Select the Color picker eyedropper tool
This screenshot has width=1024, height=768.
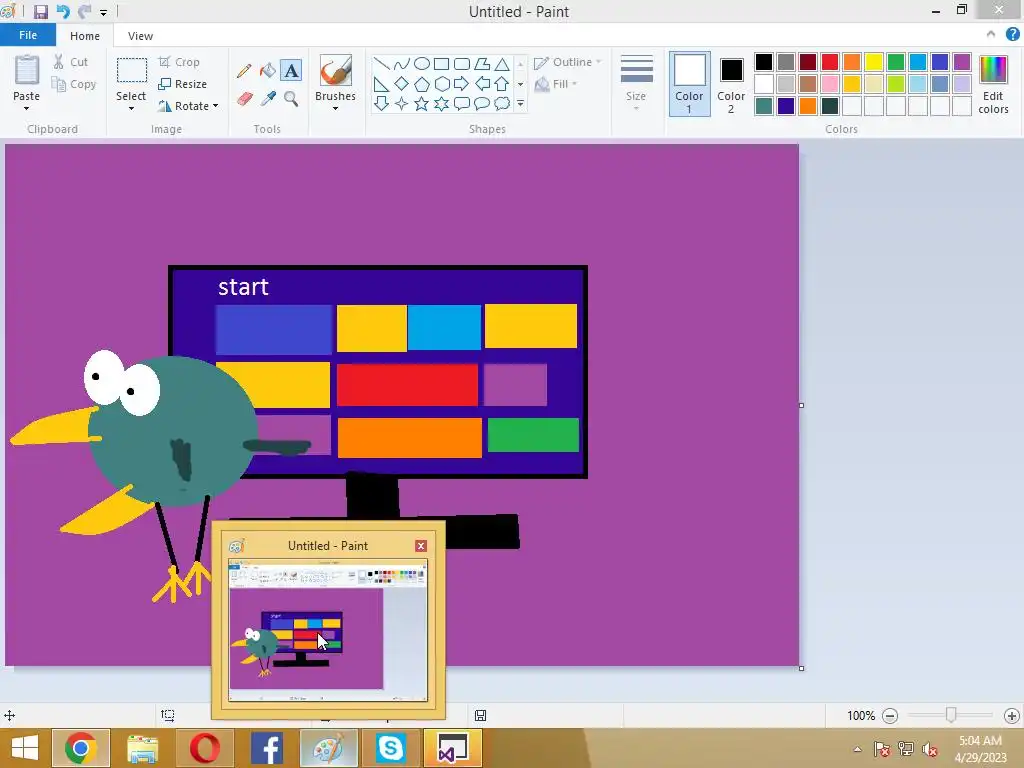point(268,99)
